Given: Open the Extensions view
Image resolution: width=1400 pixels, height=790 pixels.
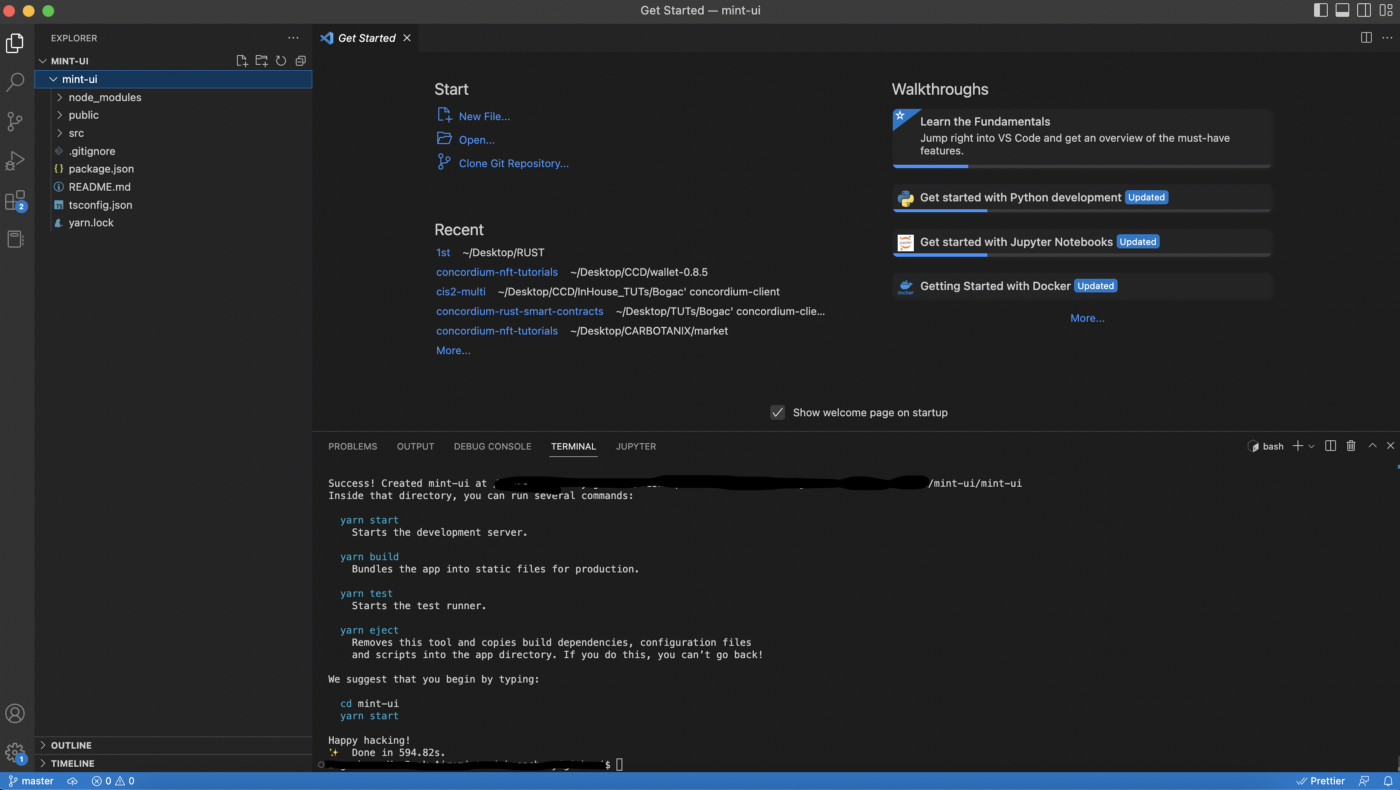Looking at the screenshot, I should 15,201.
